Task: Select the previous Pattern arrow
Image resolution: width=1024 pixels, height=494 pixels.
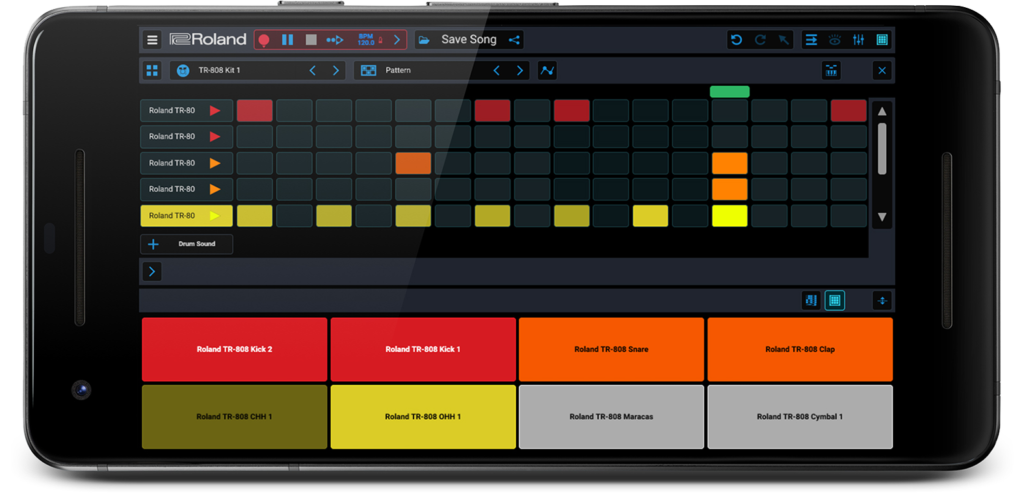Action: click(496, 71)
